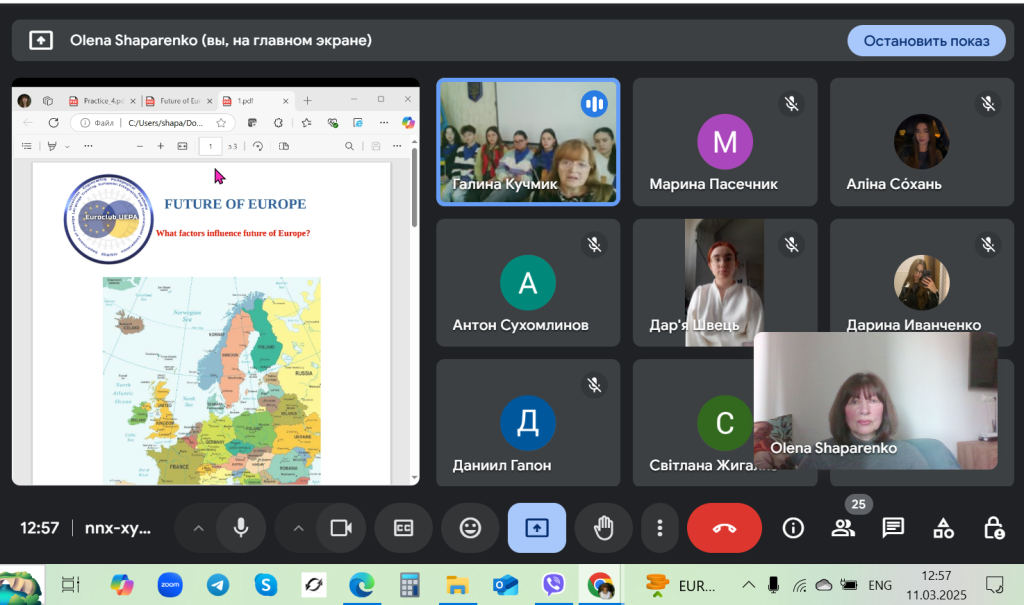
Task: Show hidden system tray icons chevron
Action: (x=748, y=585)
